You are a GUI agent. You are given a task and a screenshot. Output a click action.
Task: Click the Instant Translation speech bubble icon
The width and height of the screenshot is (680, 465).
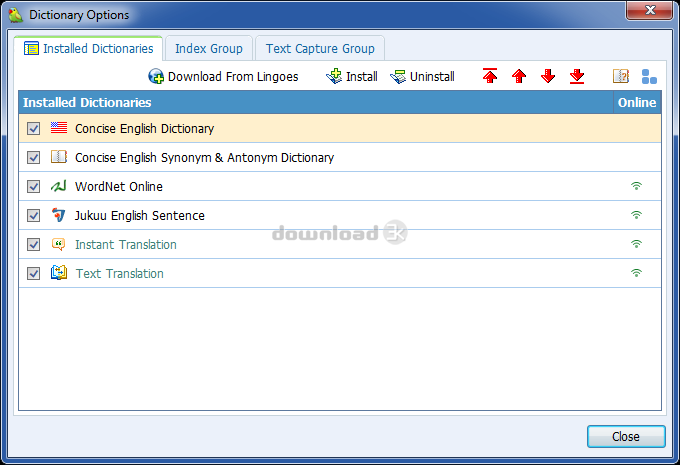pos(59,244)
